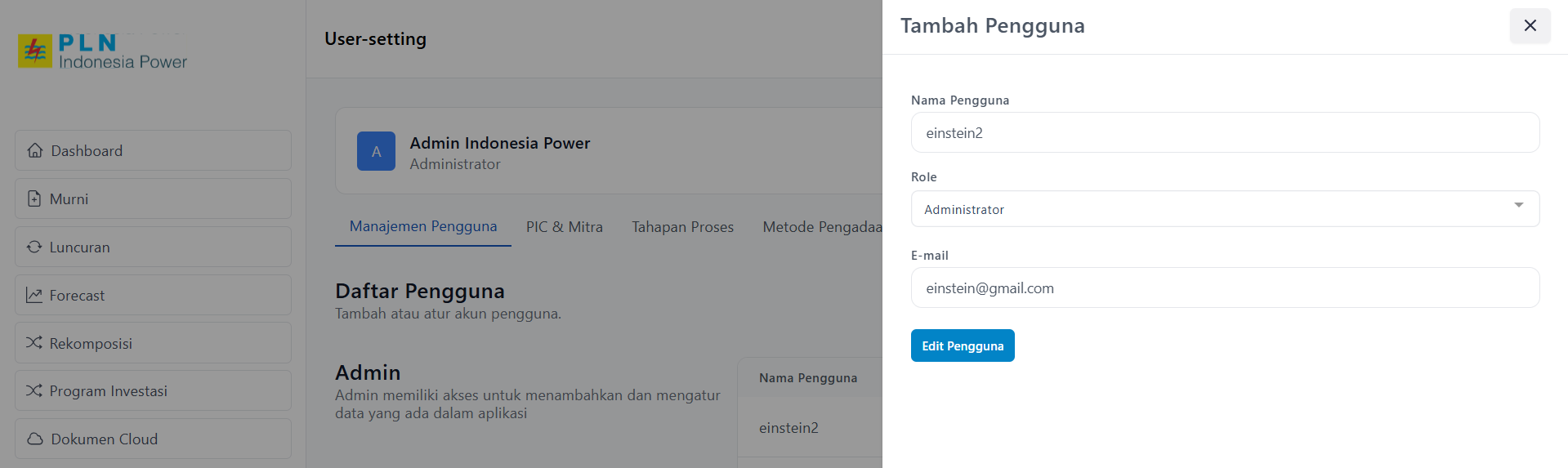This screenshot has height=468, width=1568.
Task: Switch to Manajemen Pengguna tab
Action: 423,226
